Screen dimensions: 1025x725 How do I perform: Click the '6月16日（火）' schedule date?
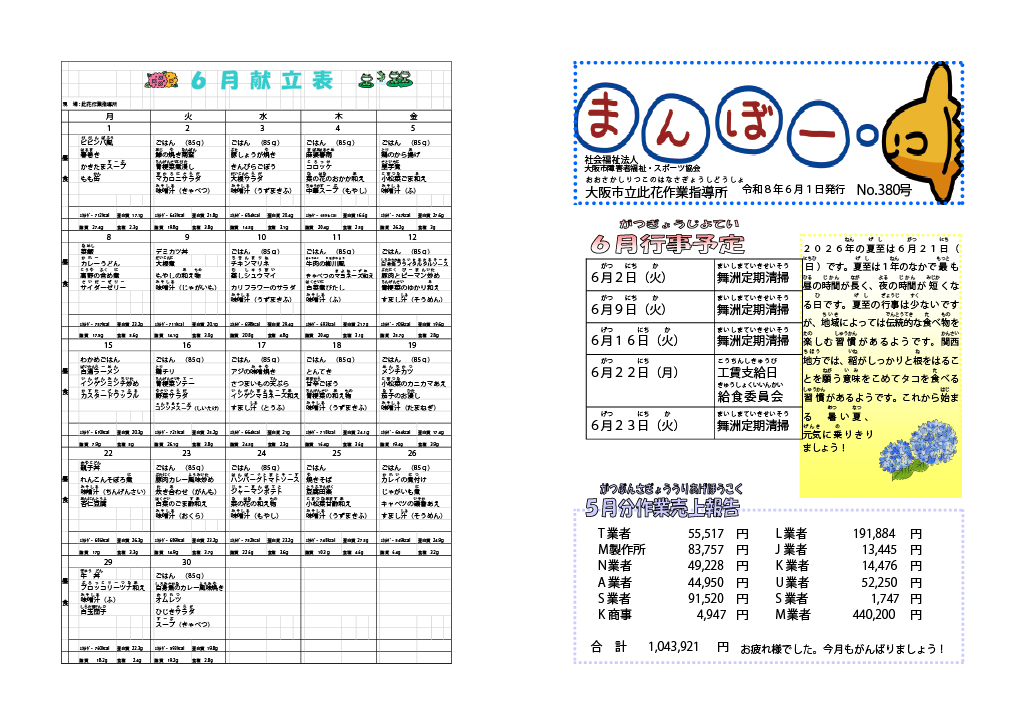tap(634, 340)
